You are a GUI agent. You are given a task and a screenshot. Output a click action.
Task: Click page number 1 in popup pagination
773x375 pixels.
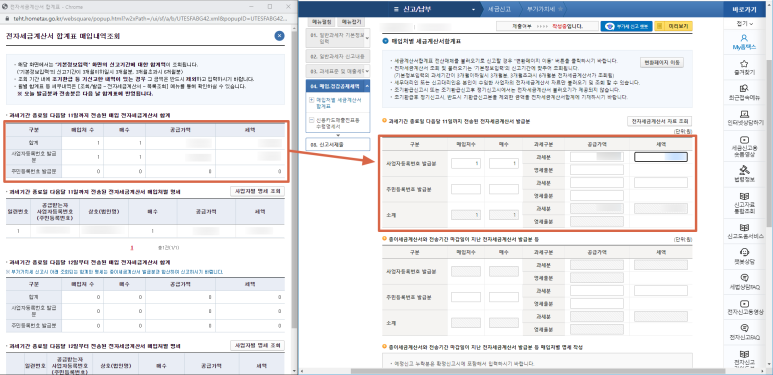point(132,247)
